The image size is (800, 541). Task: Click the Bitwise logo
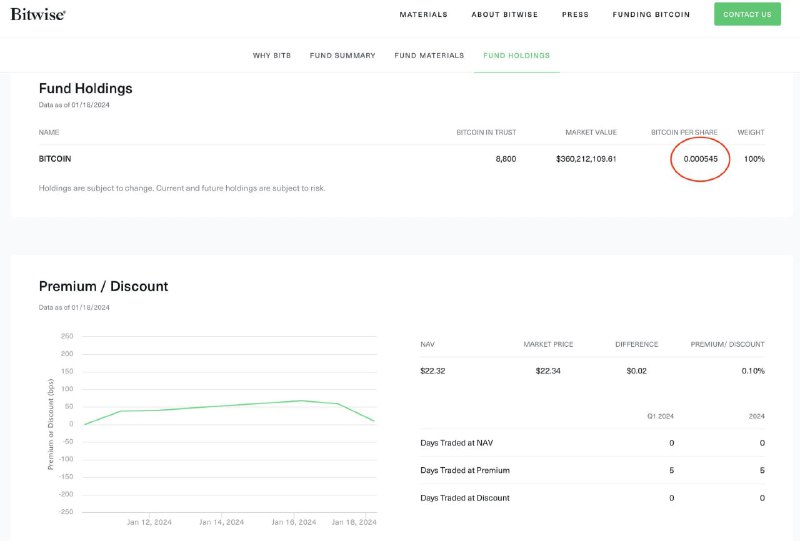click(x=38, y=14)
